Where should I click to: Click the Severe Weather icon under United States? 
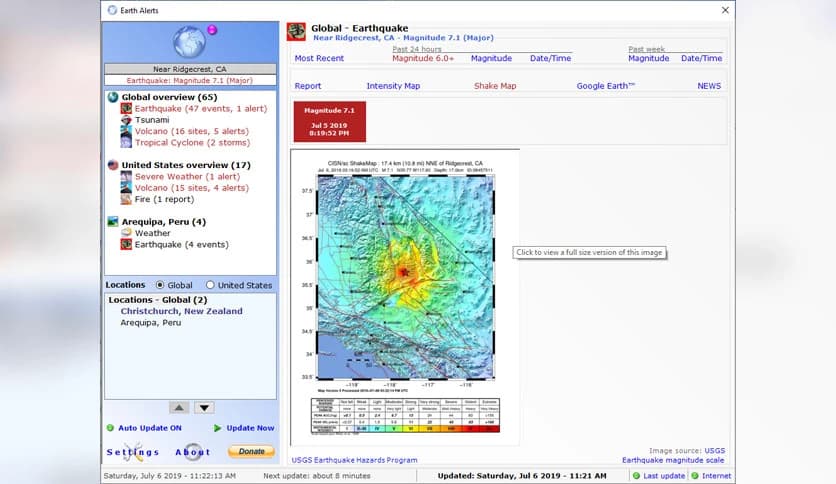pos(126,176)
